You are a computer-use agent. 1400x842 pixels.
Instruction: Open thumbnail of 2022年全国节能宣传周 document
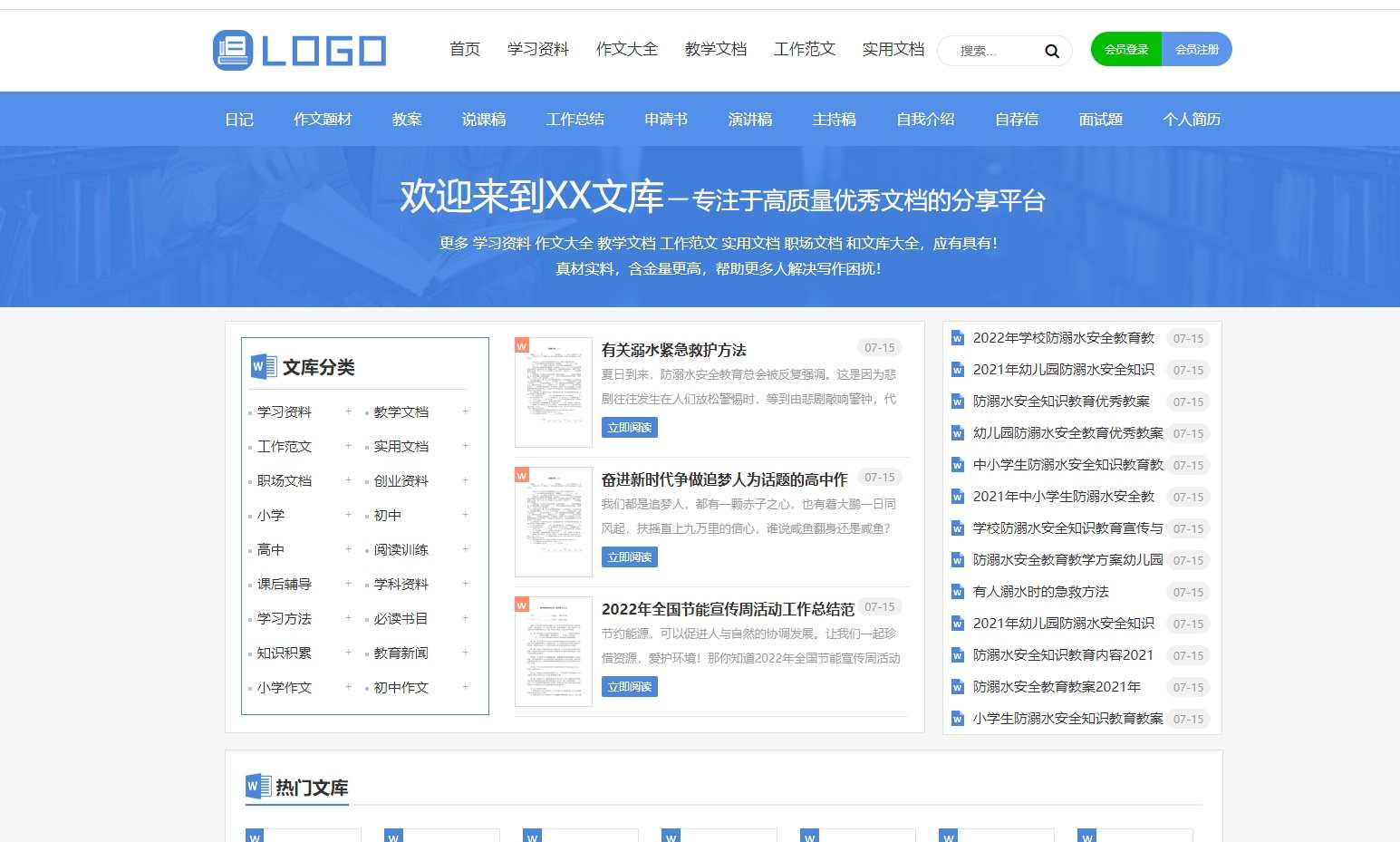[554, 652]
